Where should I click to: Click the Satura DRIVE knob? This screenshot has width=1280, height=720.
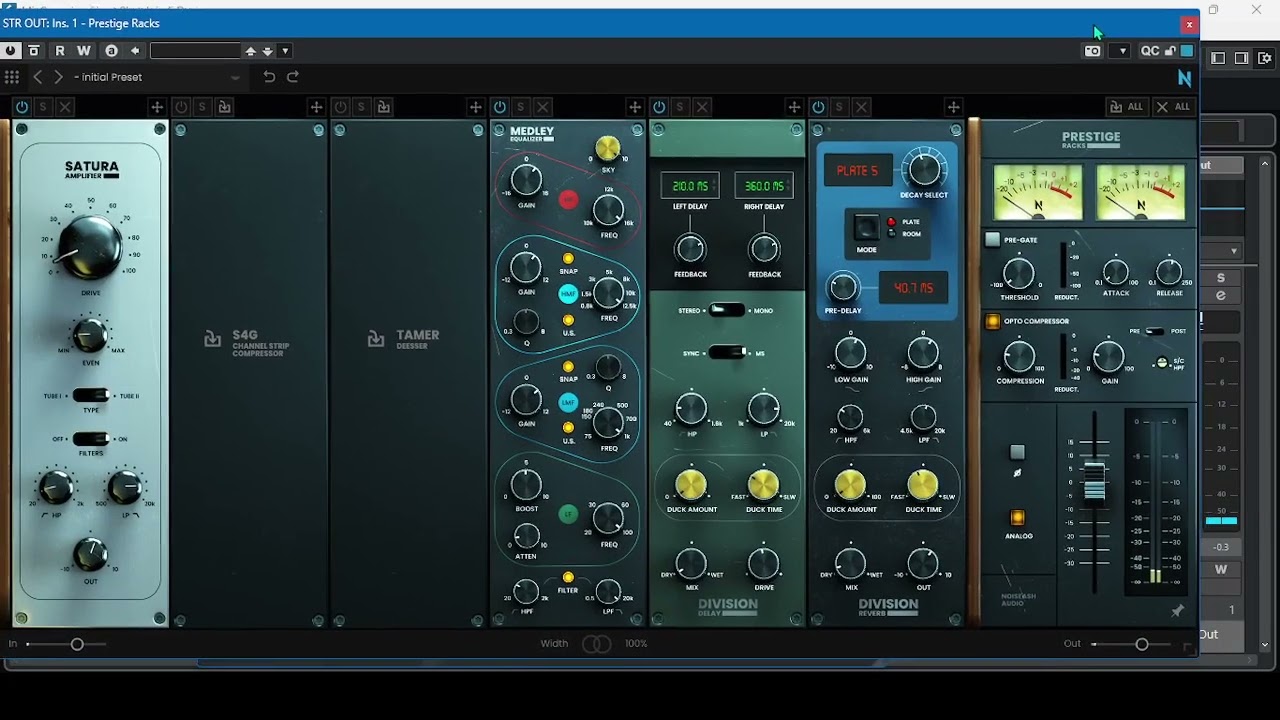tap(89, 247)
